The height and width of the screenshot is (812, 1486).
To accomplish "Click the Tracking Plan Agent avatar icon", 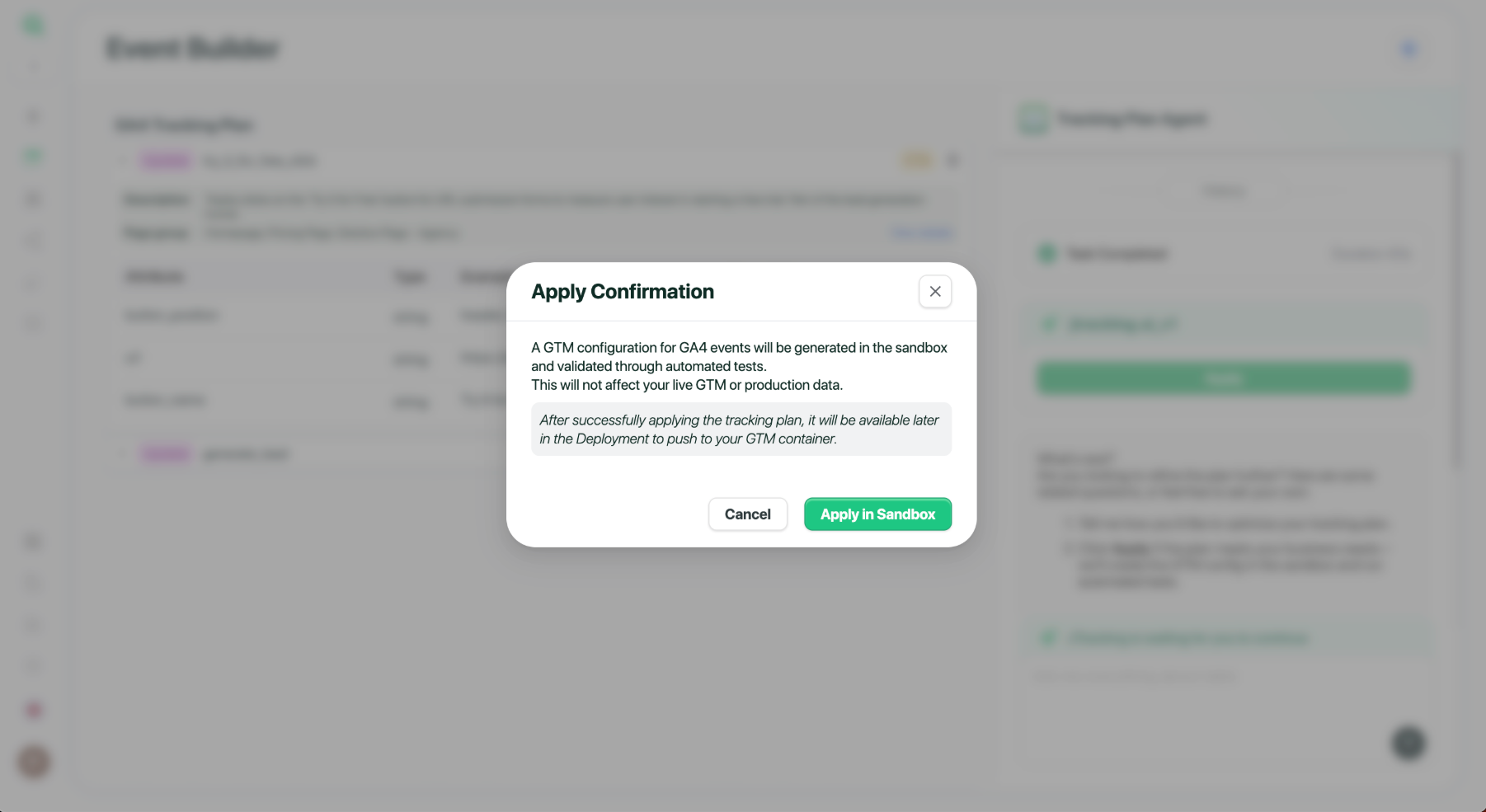I will [x=1033, y=120].
